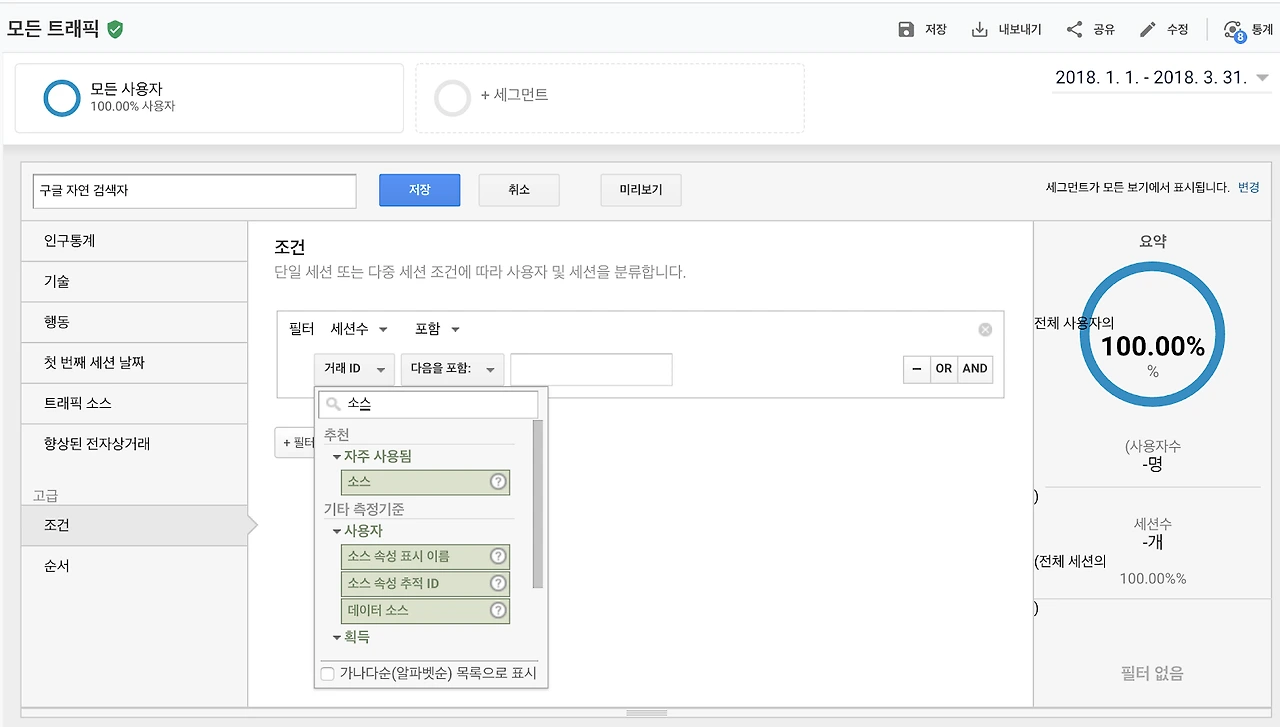The width and height of the screenshot is (1280, 727).
Task: Open 통계 insights icon with badge
Action: 1235,30
